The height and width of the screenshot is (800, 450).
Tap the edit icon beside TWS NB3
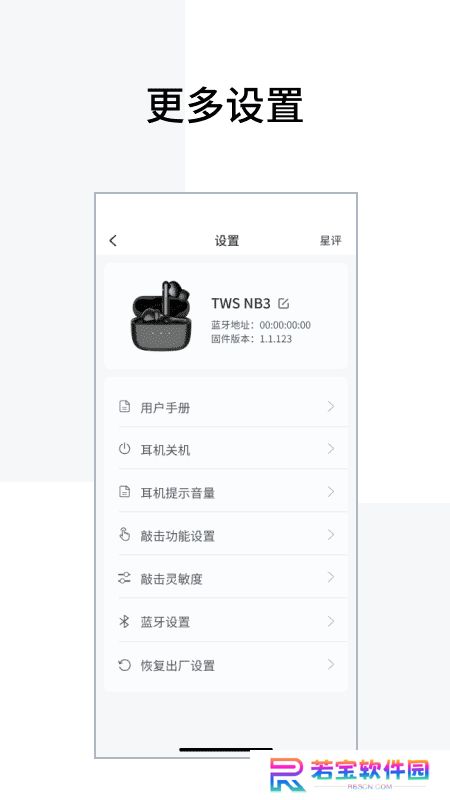(x=283, y=304)
